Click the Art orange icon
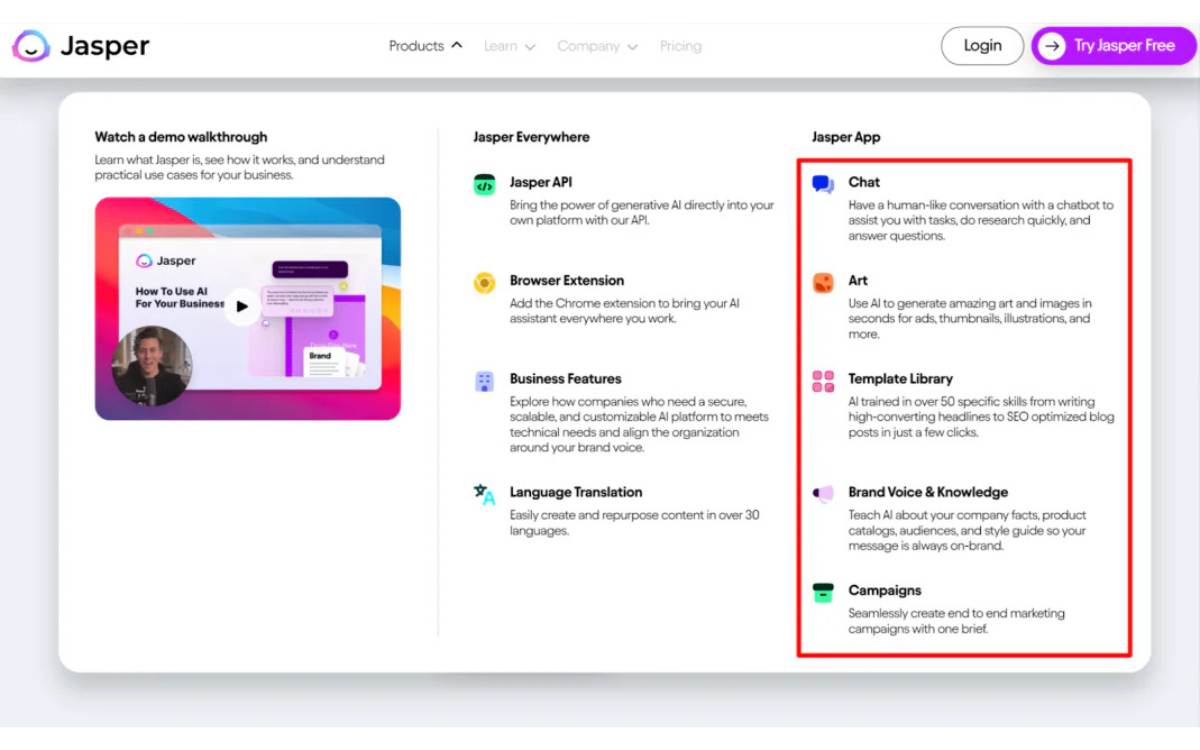Image resolution: width=1200 pixels, height=750 pixels. point(823,282)
